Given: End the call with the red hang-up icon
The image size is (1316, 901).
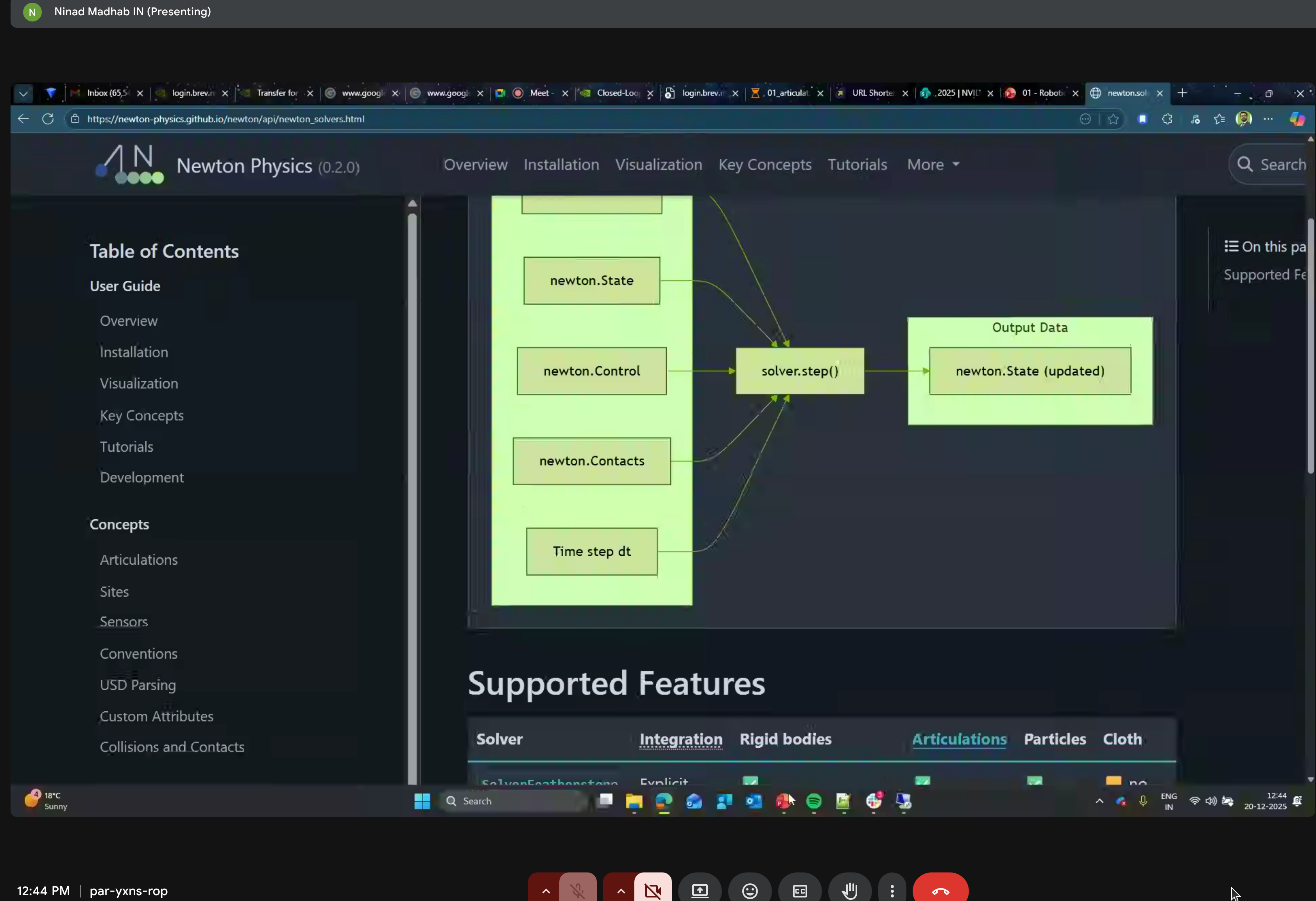Looking at the screenshot, I should (940, 890).
